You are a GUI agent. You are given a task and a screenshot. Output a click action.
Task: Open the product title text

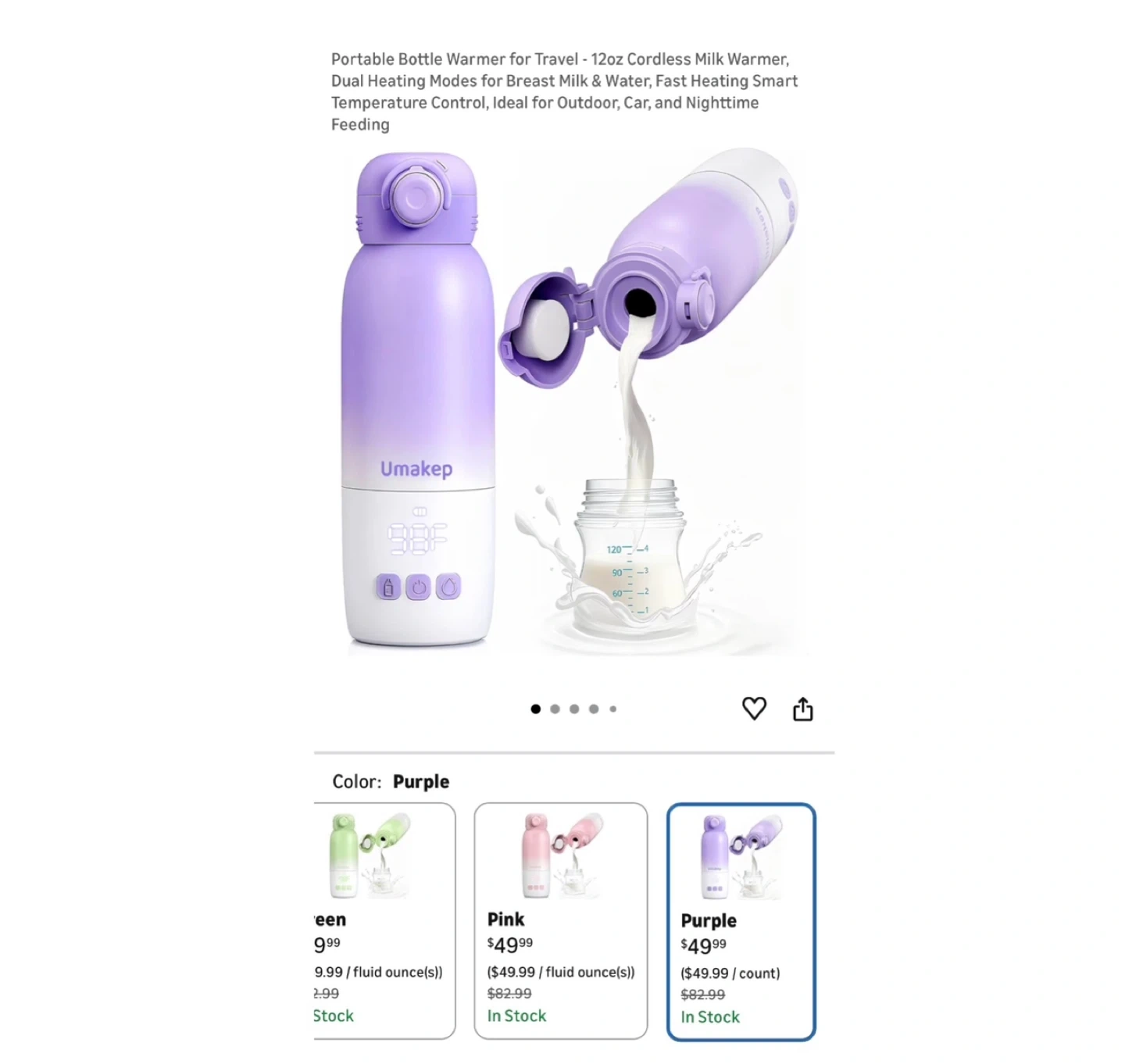tap(564, 91)
